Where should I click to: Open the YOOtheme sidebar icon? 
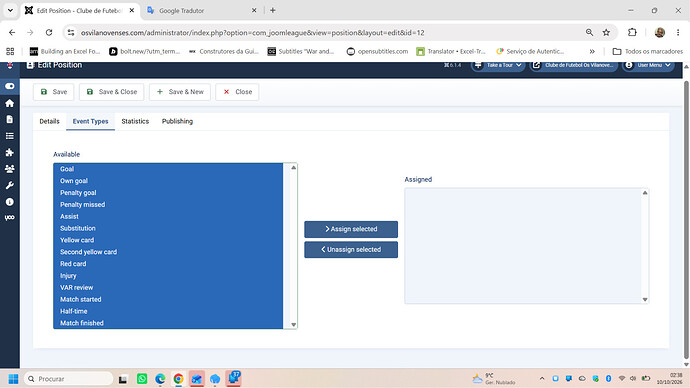(x=10, y=218)
